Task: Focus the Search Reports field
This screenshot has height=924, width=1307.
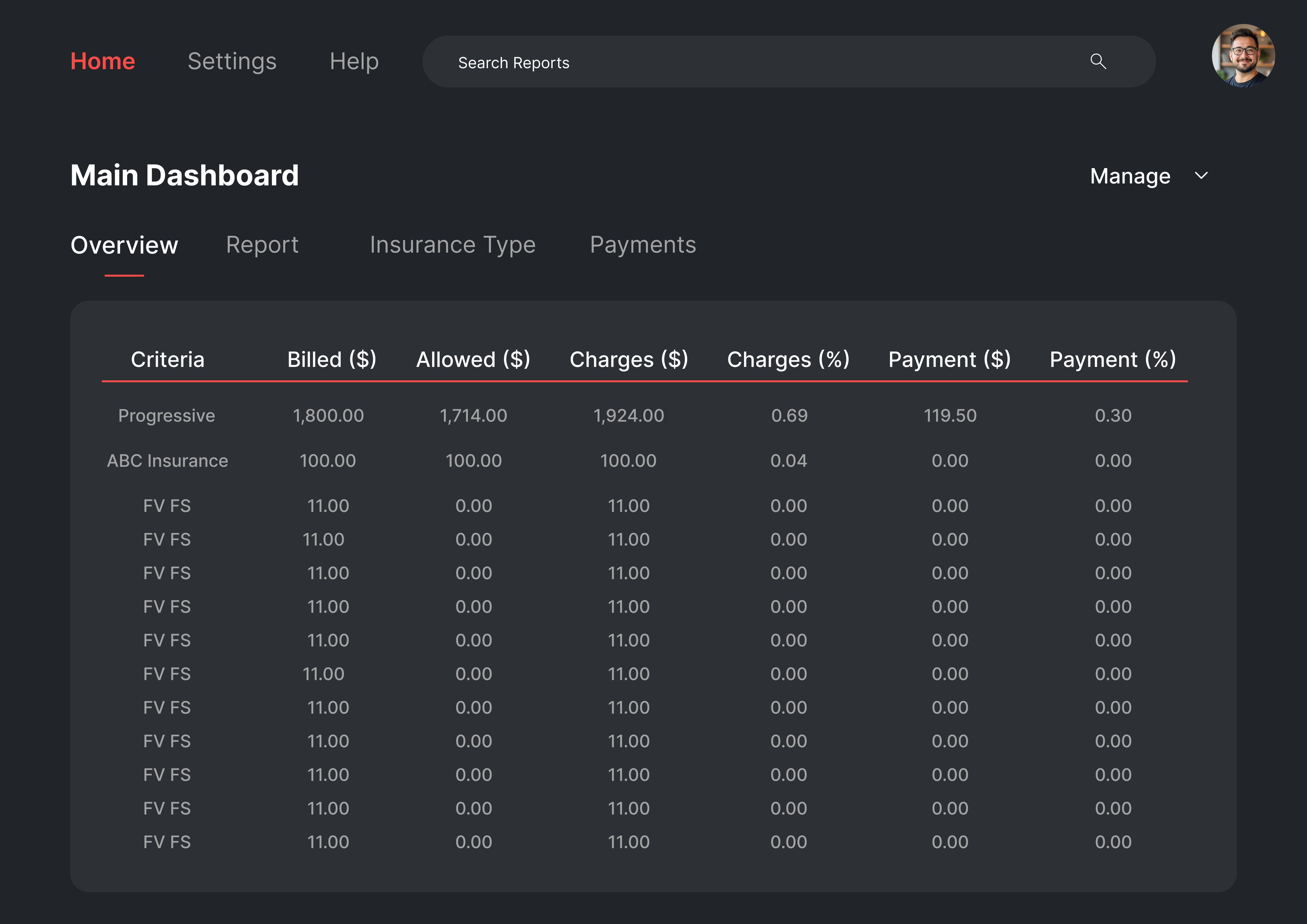Action: (789, 61)
